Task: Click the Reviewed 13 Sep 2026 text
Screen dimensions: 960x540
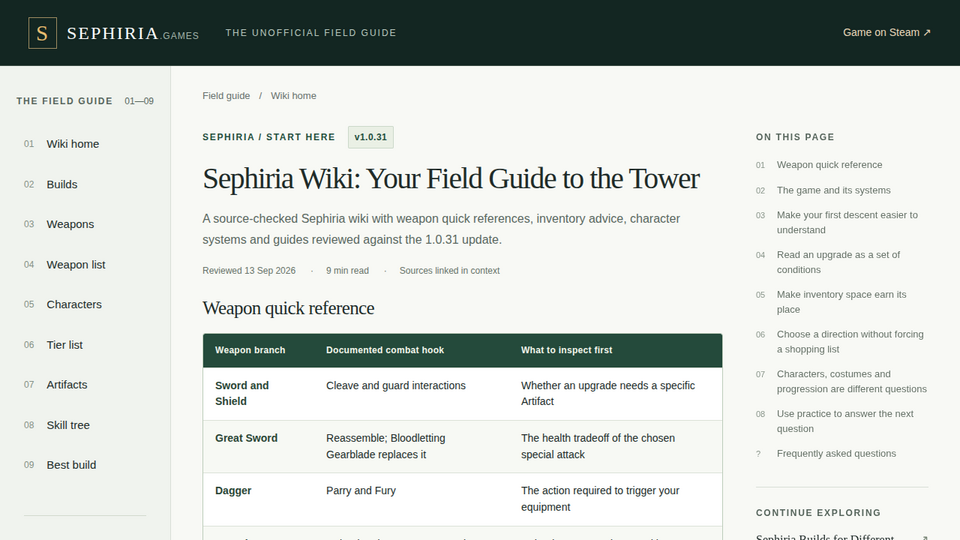Action: [x=249, y=271]
